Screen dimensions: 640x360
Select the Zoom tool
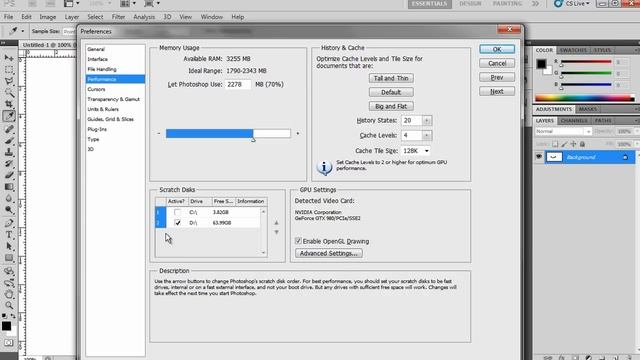(x=9, y=305)
